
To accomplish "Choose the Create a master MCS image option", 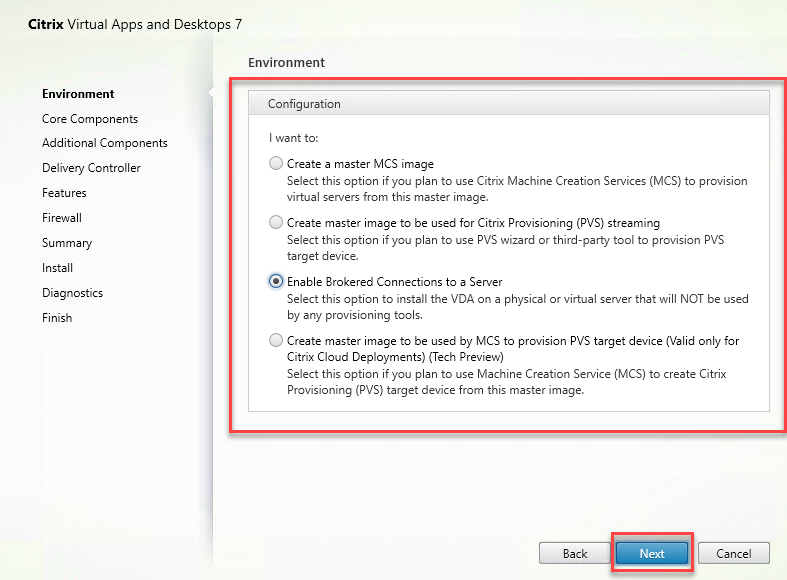I will coord(276,164).
